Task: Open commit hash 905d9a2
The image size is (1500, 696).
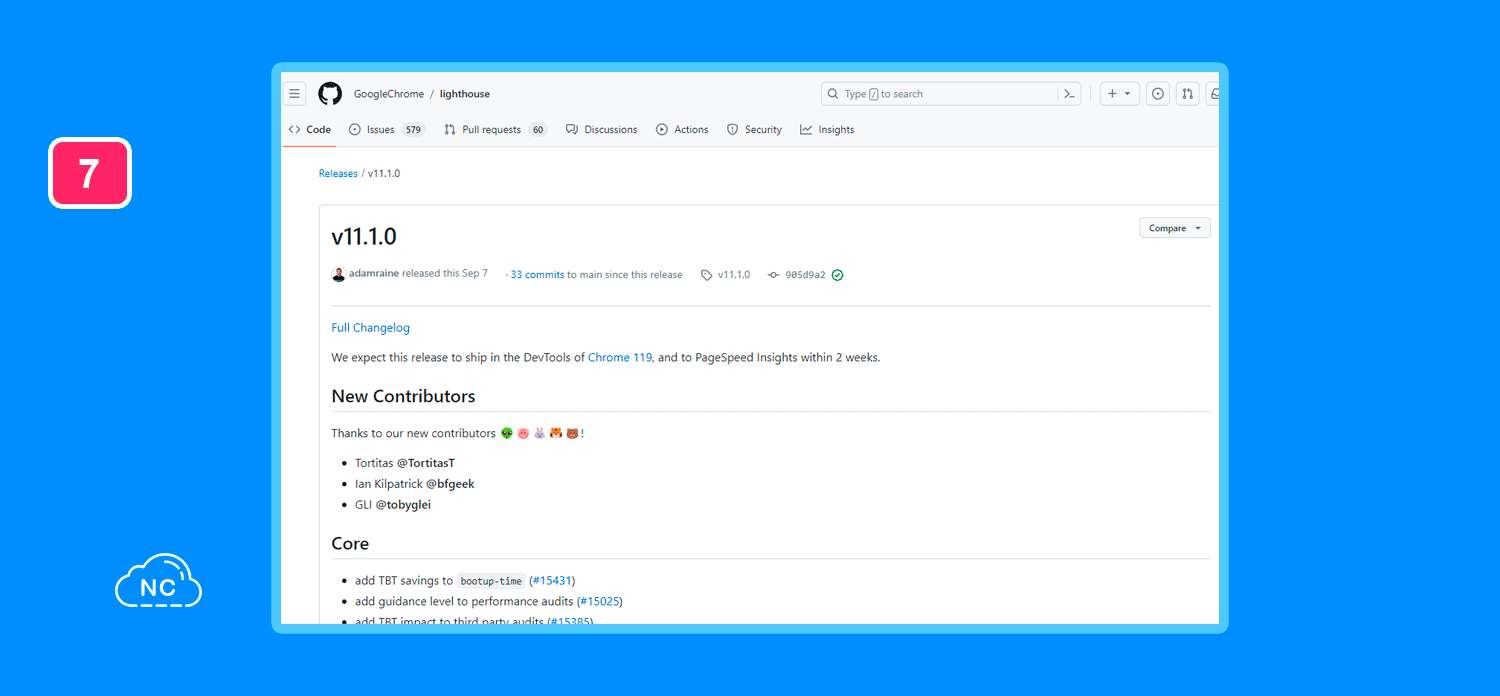Action: 805,275
